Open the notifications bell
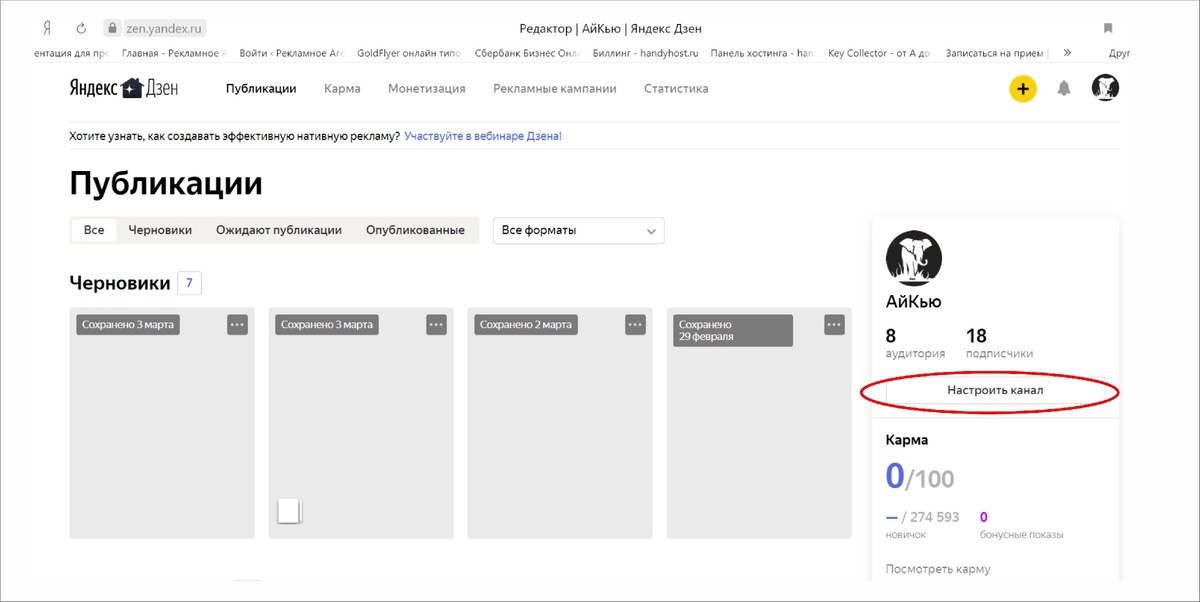 (1064, 89)
